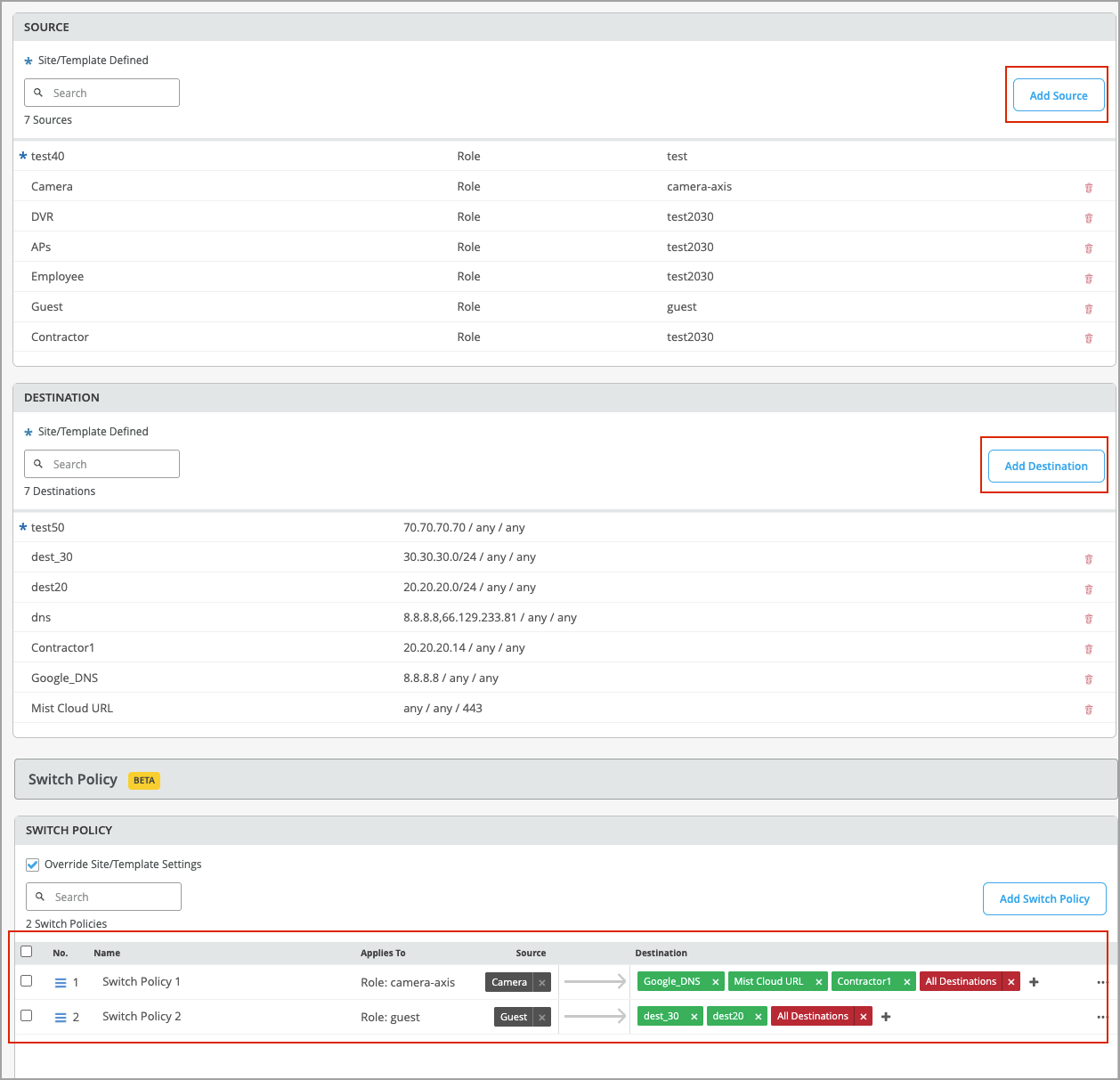Click the Add Source button
Screen dimensions: 1120x1080
1058,95
